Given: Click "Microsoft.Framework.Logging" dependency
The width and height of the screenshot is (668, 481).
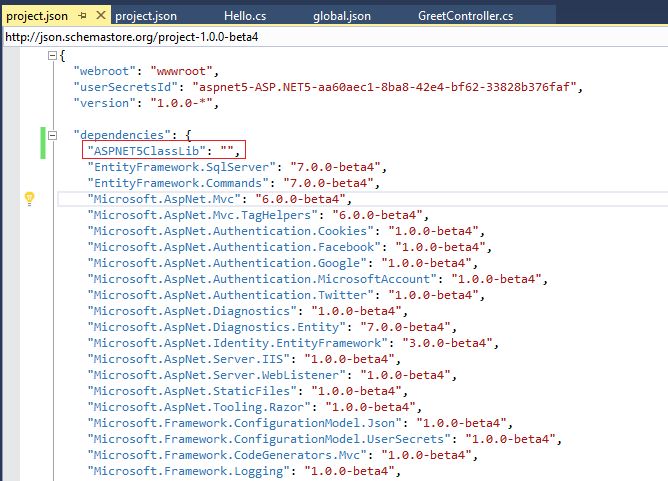Looking at the screenshot, I should [188, 472].
